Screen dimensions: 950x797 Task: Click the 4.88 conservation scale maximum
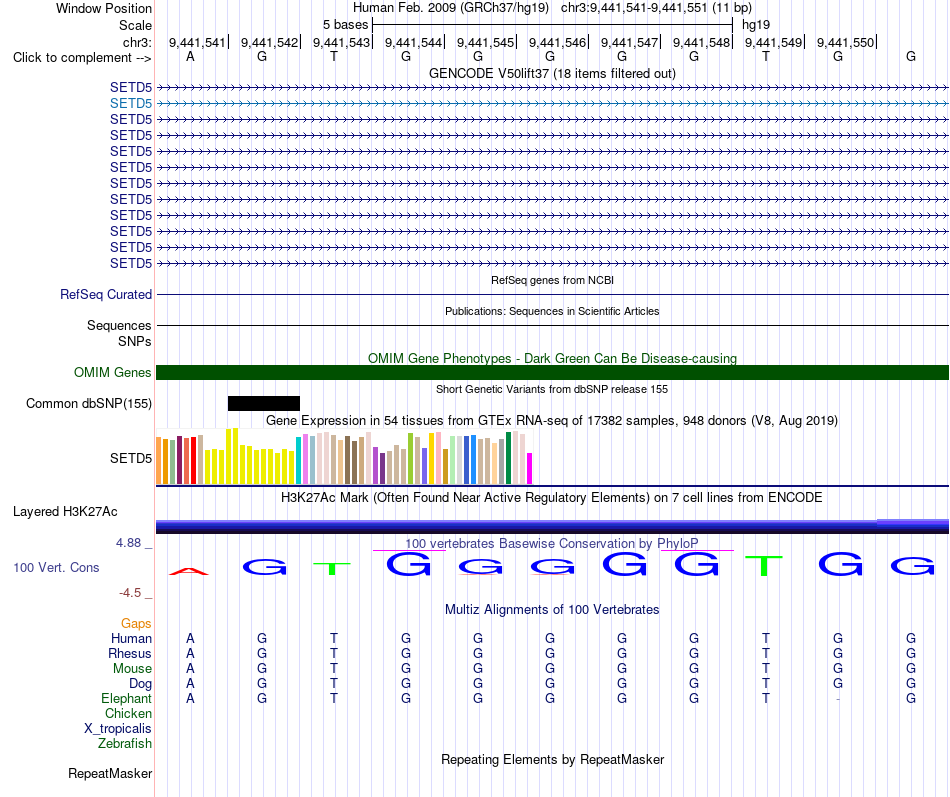pos(128,543)
